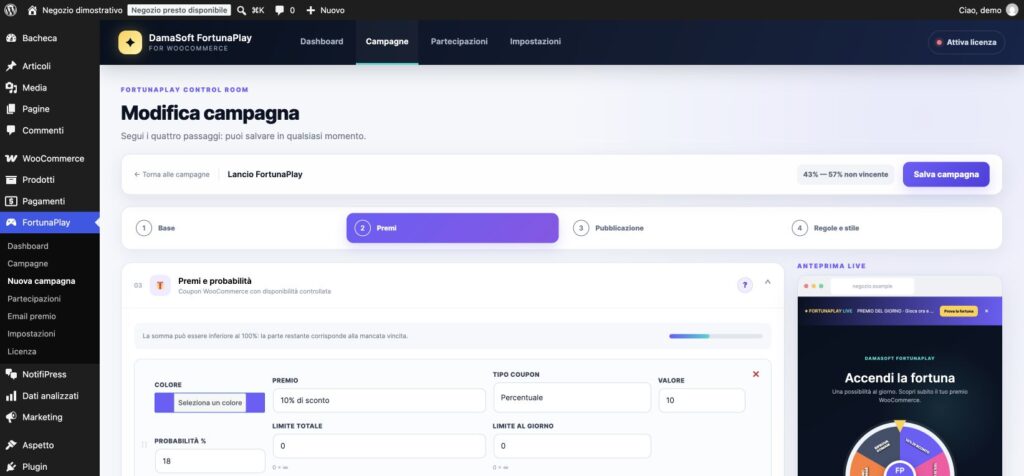The height and width of the screenshot is (476, 1024).
Task: Click the DamaSoft FortunaPlay star logo
Action: click(130, 42)
